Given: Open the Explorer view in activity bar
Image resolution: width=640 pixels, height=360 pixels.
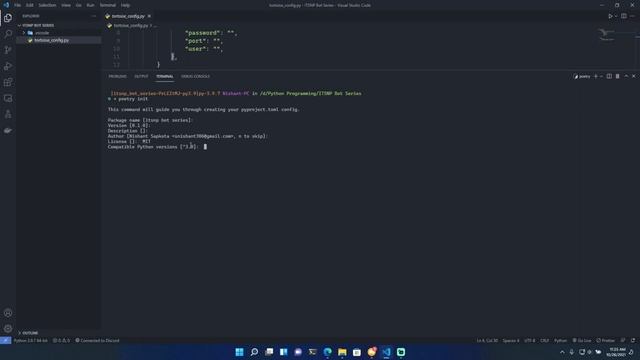Looking at the screenshot, I should click(x=8, y=18).
